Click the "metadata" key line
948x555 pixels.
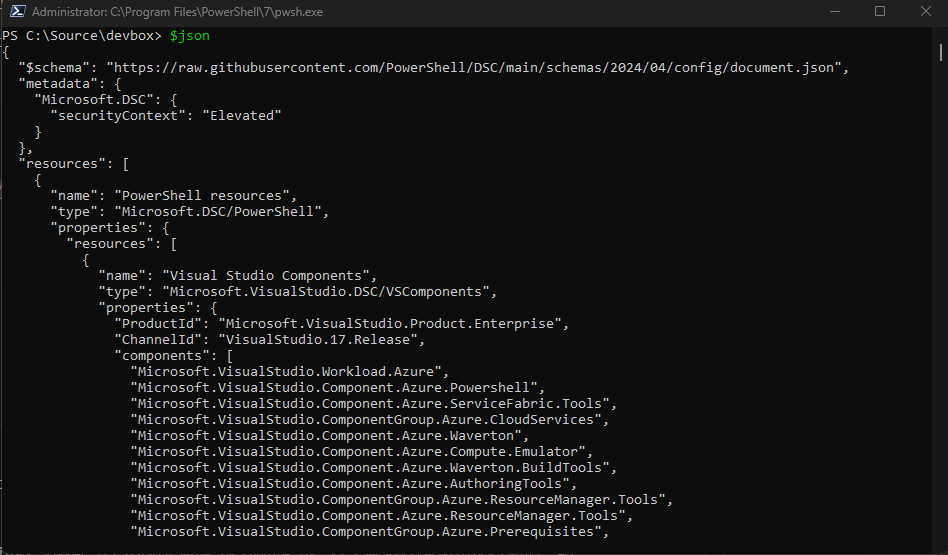(70, 83)
